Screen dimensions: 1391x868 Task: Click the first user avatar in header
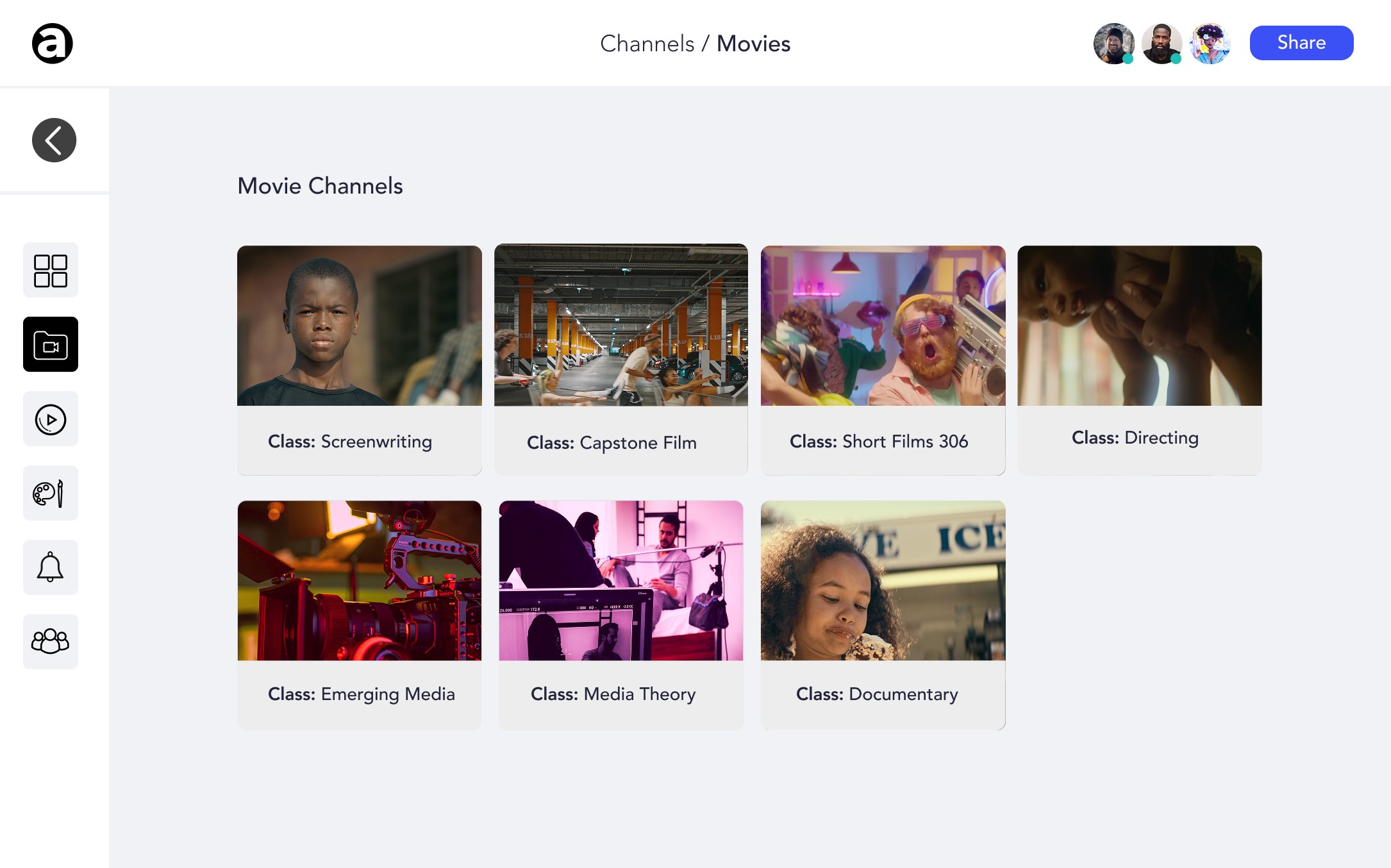tap(1113, 44)
